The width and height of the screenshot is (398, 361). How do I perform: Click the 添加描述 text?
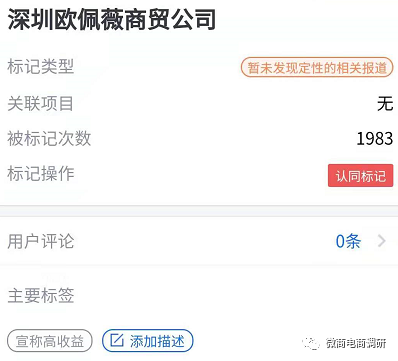click(157, 341)
